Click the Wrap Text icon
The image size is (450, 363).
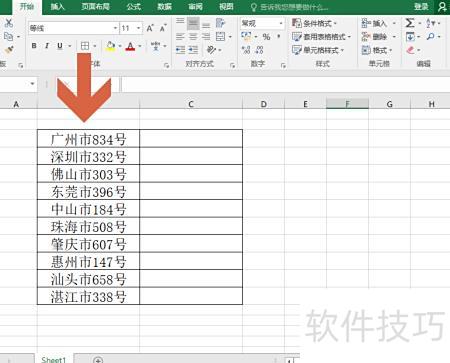point(220,23)
